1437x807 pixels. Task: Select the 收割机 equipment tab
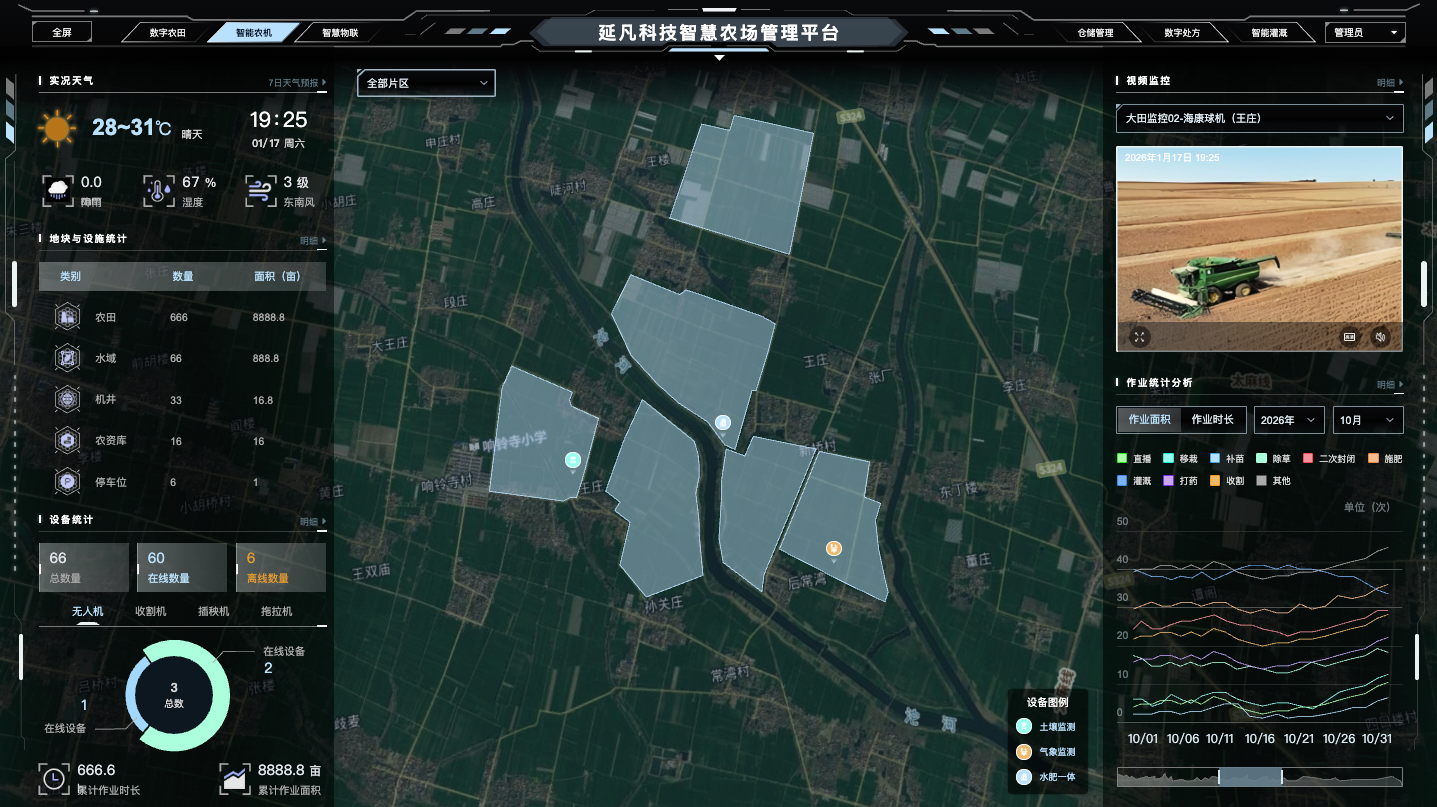[151, 611]
